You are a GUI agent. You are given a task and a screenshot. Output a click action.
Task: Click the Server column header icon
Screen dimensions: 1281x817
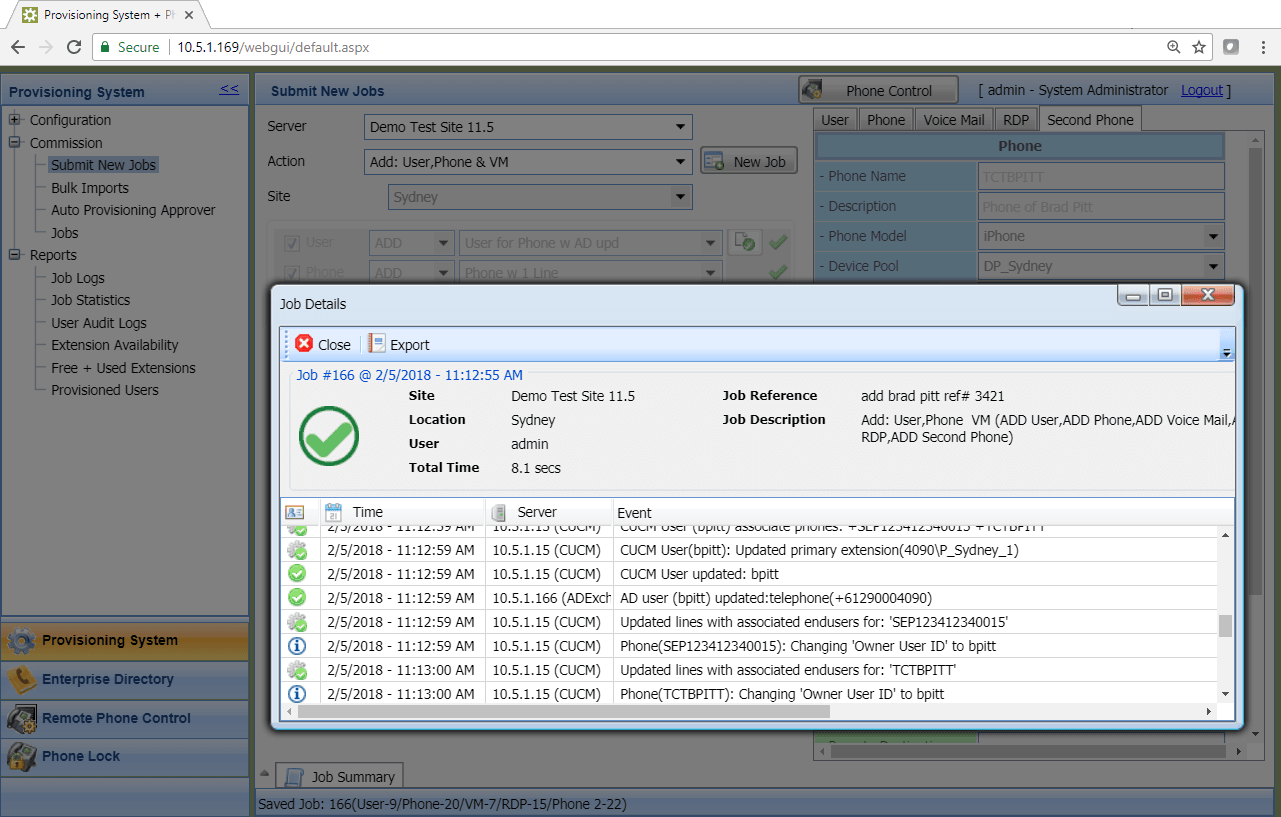point(499,512)
